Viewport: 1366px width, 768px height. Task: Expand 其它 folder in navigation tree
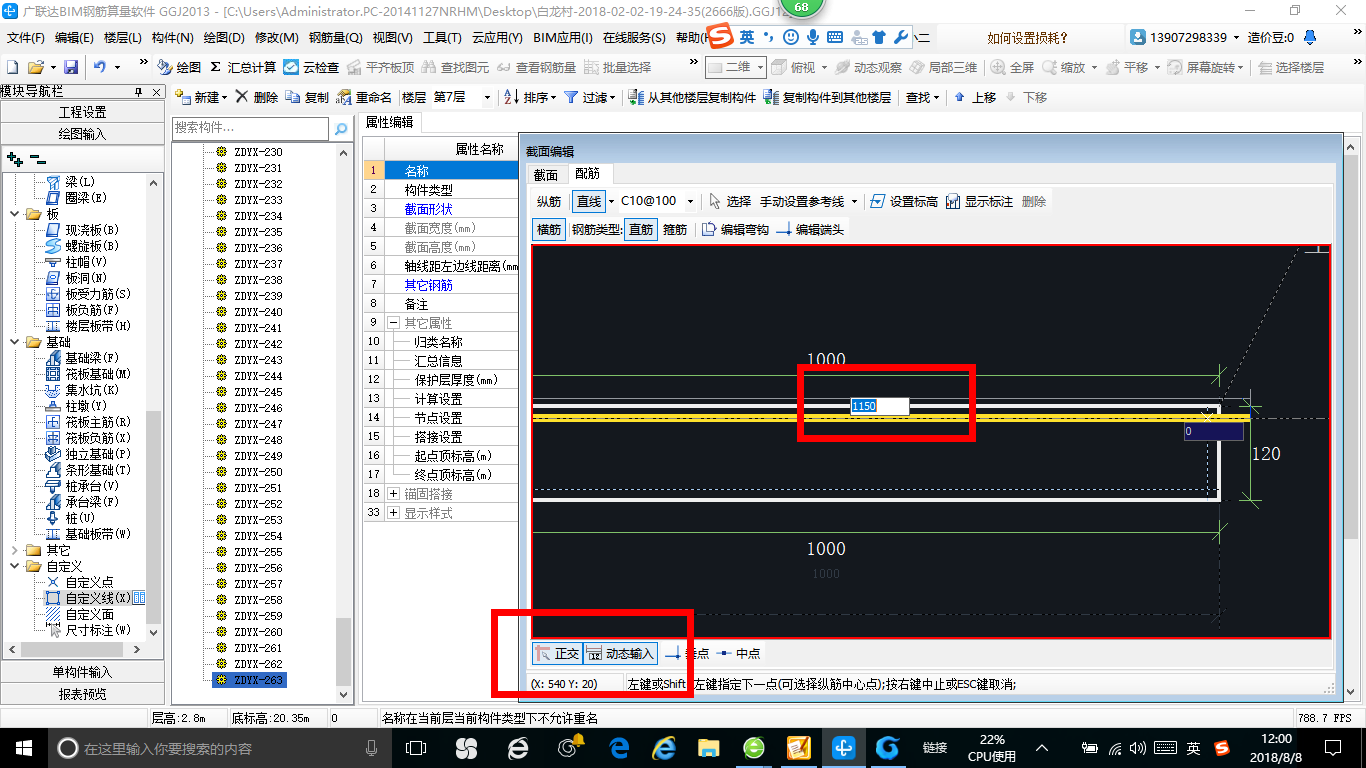14,550
